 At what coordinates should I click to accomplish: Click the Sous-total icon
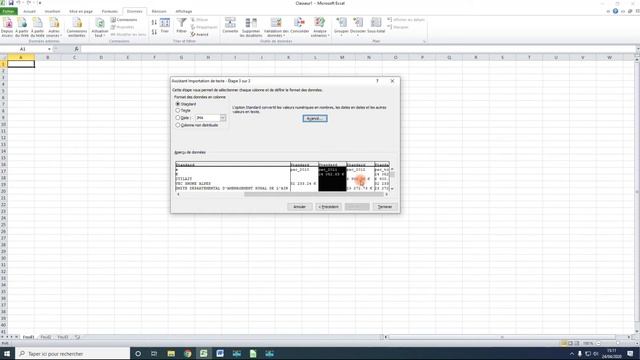376,25
